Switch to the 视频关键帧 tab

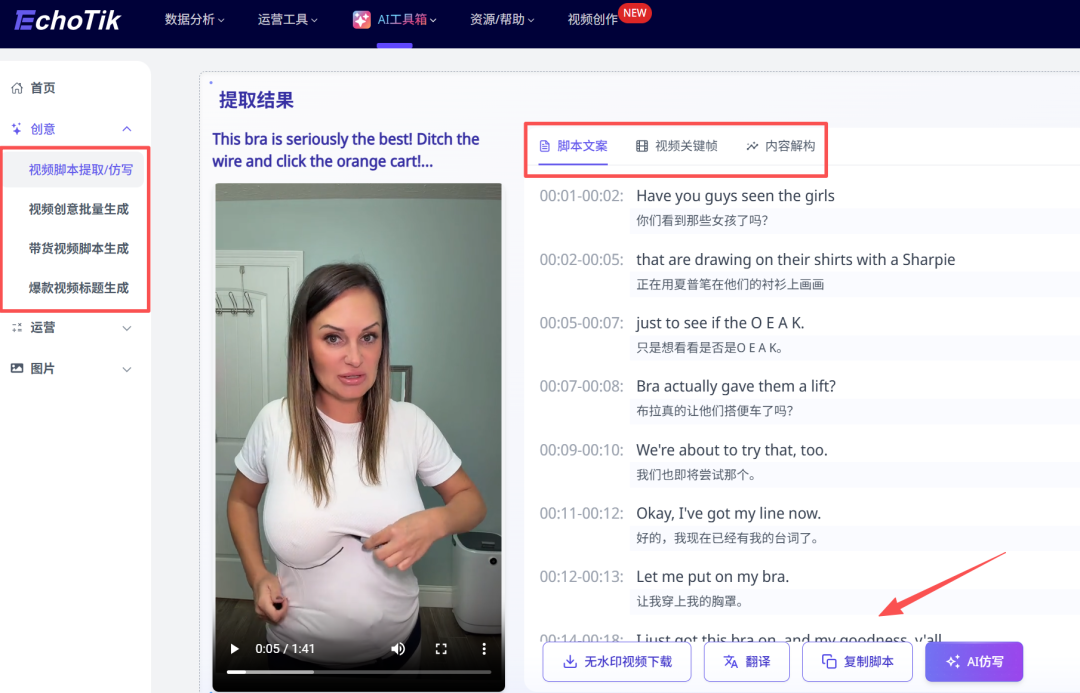click(x=677, y=146)
